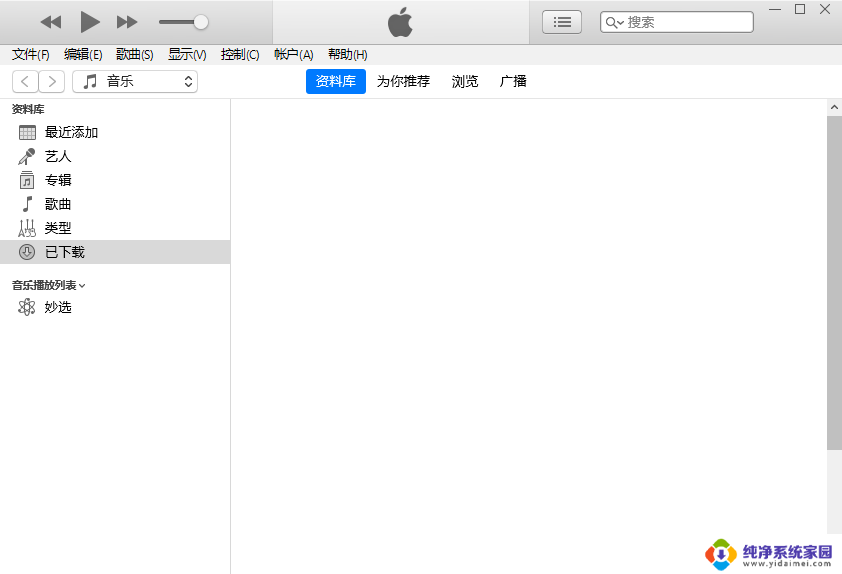Go back with the left arrow button
The image size is (842, 574).
[25, 82]
